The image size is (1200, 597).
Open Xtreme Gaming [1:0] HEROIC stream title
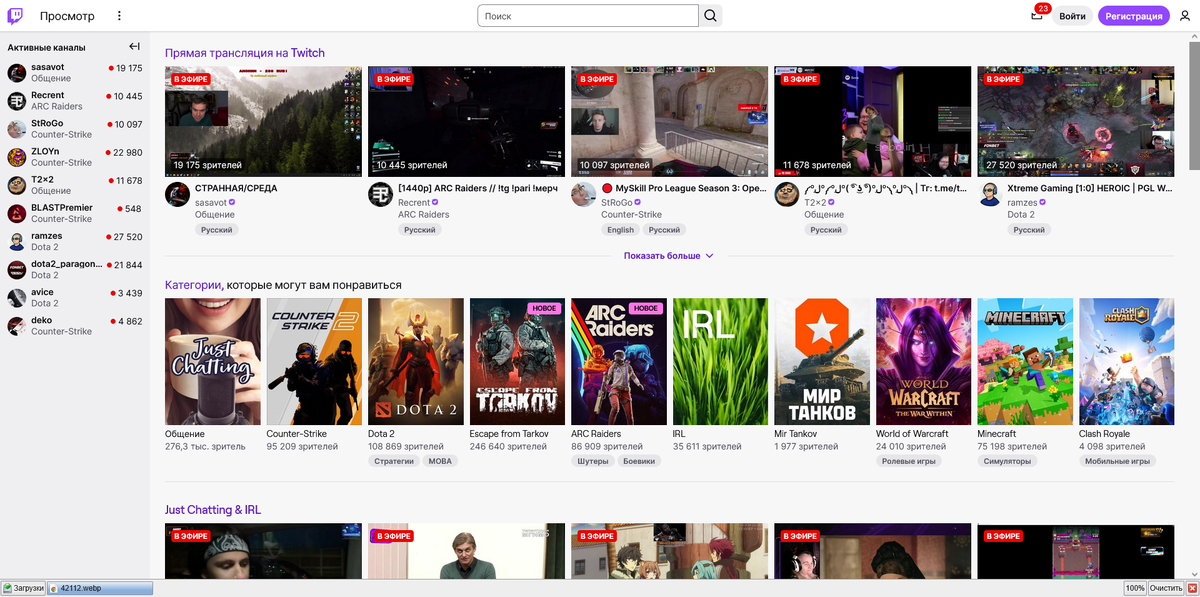point(1090,188)
